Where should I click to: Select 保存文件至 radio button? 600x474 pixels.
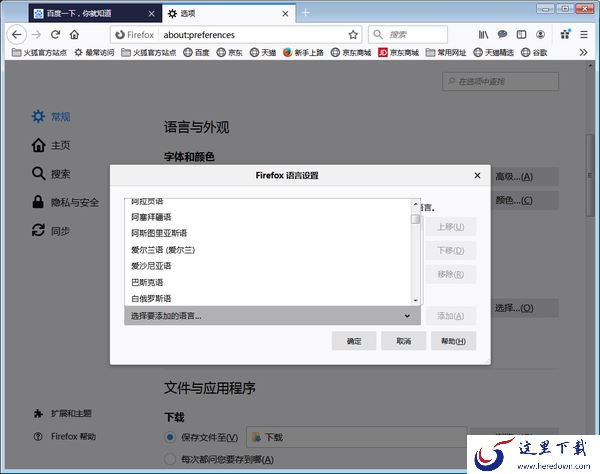170,437
